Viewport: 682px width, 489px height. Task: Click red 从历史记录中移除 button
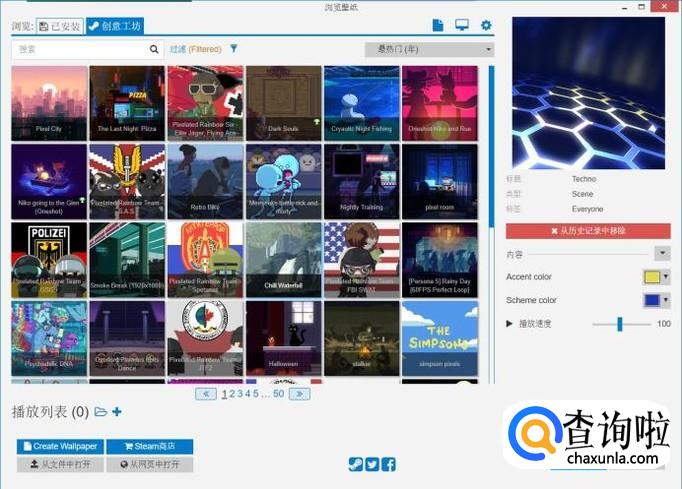(x=588, y=231)
